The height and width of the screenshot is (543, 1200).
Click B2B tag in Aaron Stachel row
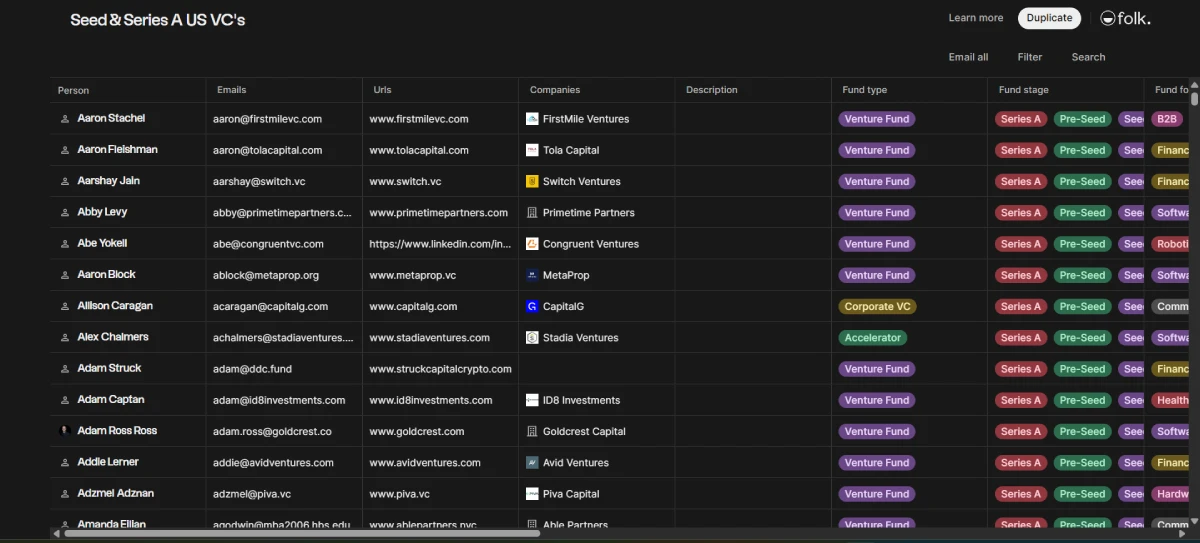click(x=1166, y=119)
